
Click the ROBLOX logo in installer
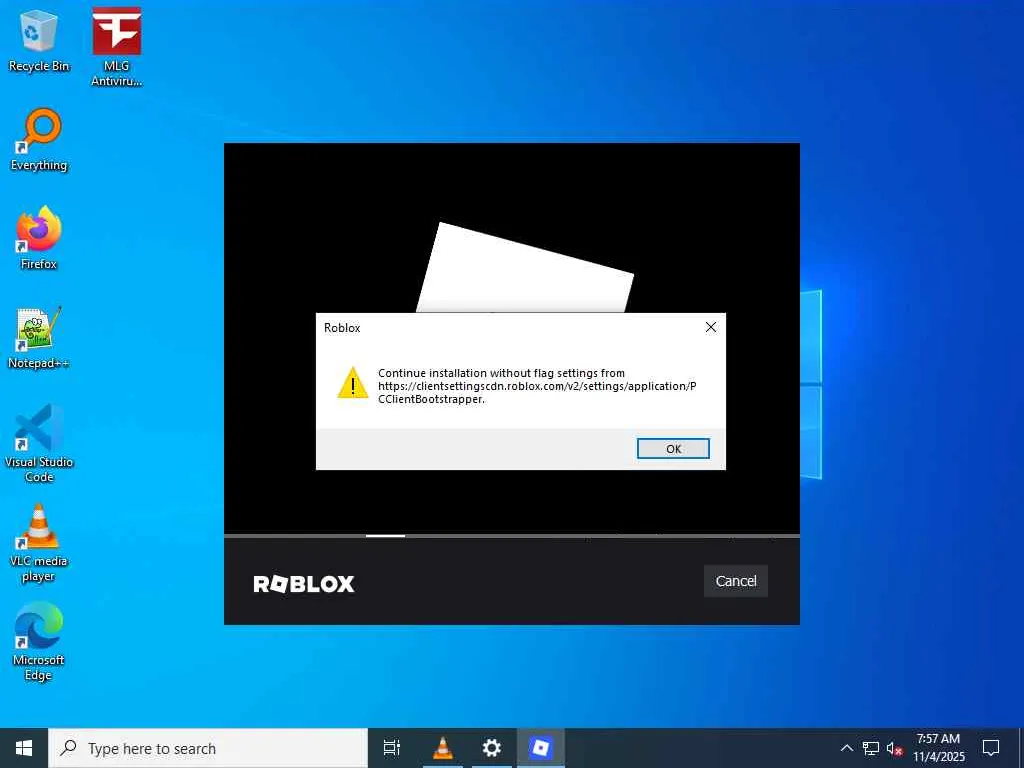[304, 583]
